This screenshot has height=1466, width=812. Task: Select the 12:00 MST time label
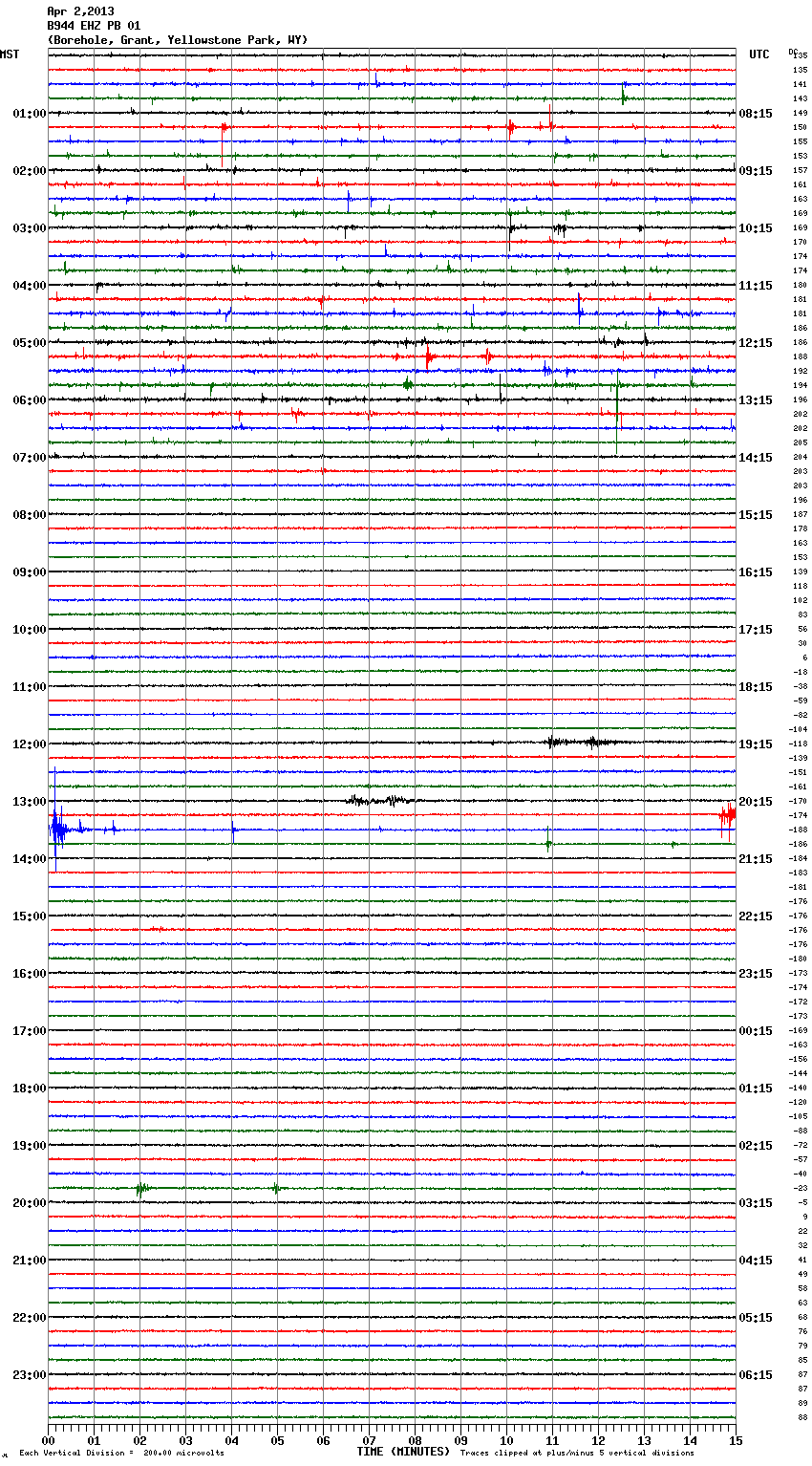point(30,744)
